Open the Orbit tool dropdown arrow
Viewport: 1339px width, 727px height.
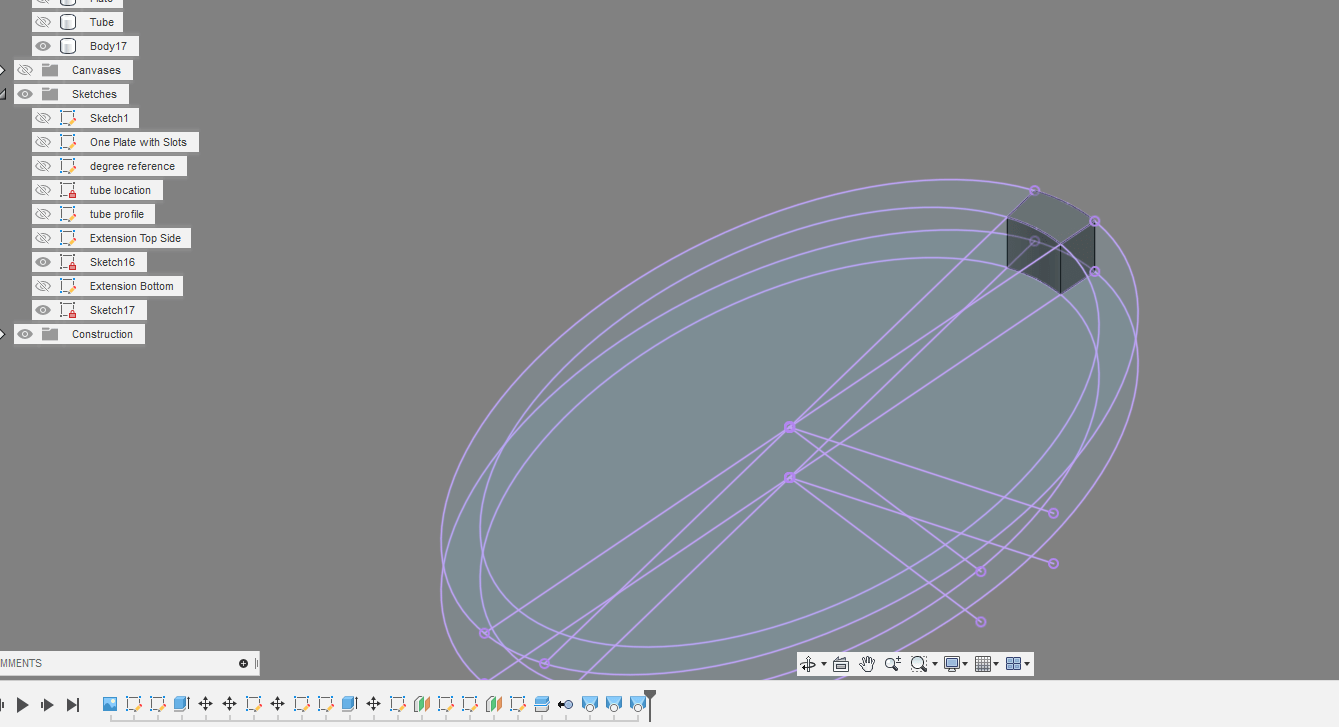824,664
